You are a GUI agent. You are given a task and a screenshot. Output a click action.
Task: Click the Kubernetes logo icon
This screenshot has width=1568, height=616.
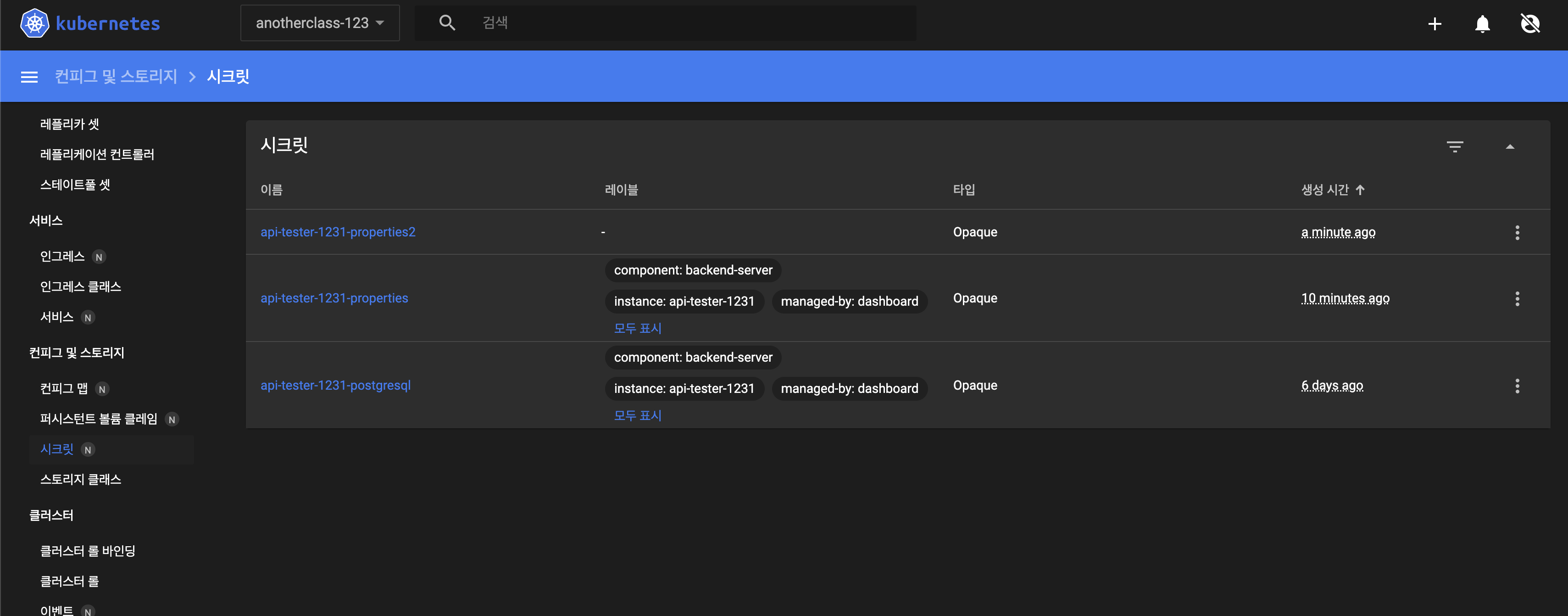pyautogui.click(x=34, y=24)
